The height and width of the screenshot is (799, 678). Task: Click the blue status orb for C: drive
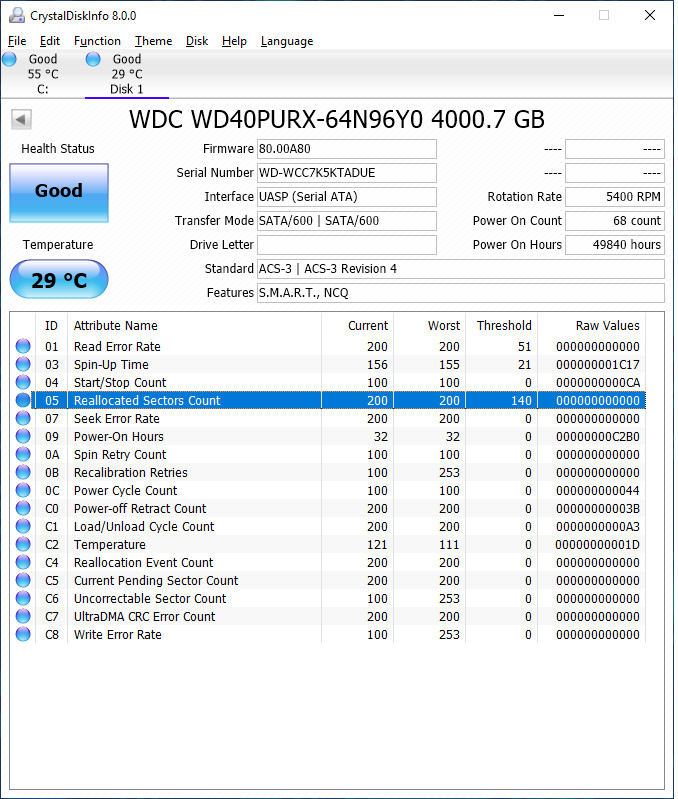tap(9, 59)
